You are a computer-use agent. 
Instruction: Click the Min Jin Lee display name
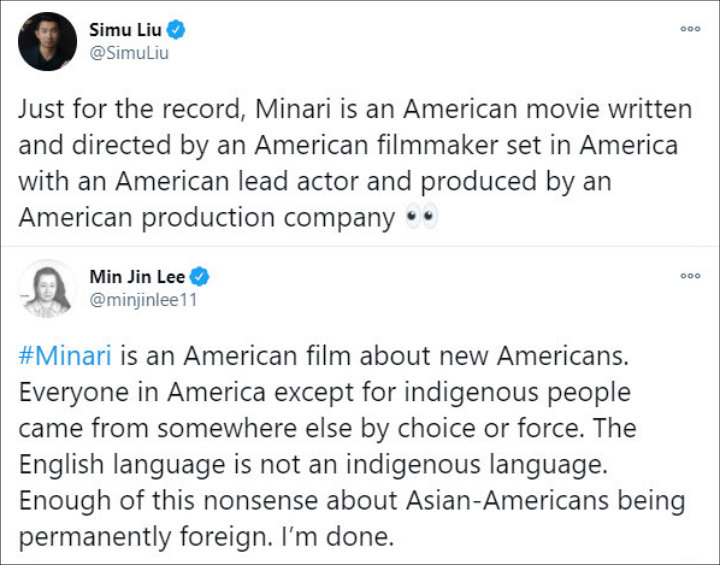137,277
